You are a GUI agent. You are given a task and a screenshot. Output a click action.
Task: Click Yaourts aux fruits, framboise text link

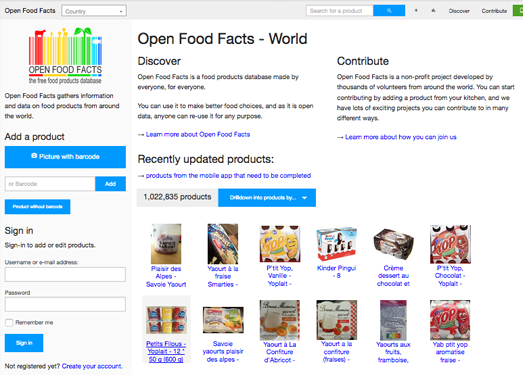click(393, 352)
